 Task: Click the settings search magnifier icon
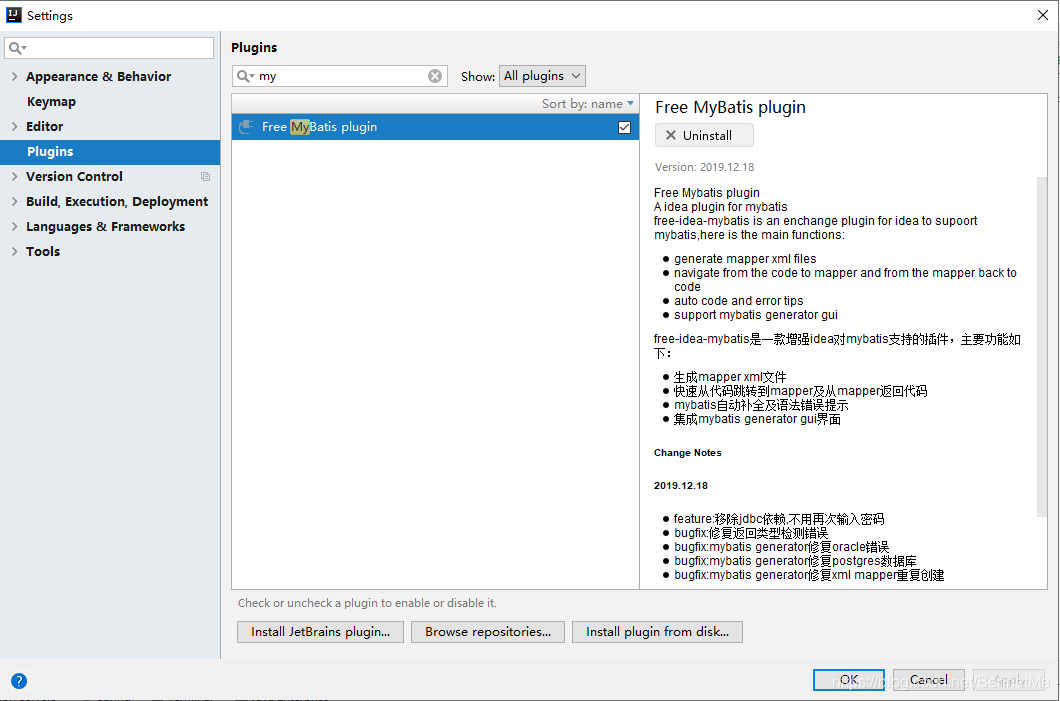pos(17,48)
